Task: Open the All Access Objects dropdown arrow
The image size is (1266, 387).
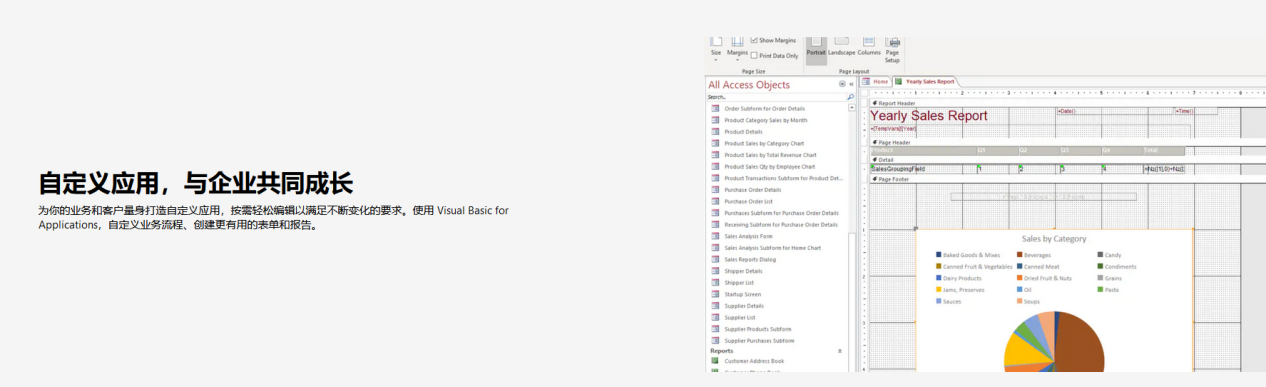Action: point(842,85)
